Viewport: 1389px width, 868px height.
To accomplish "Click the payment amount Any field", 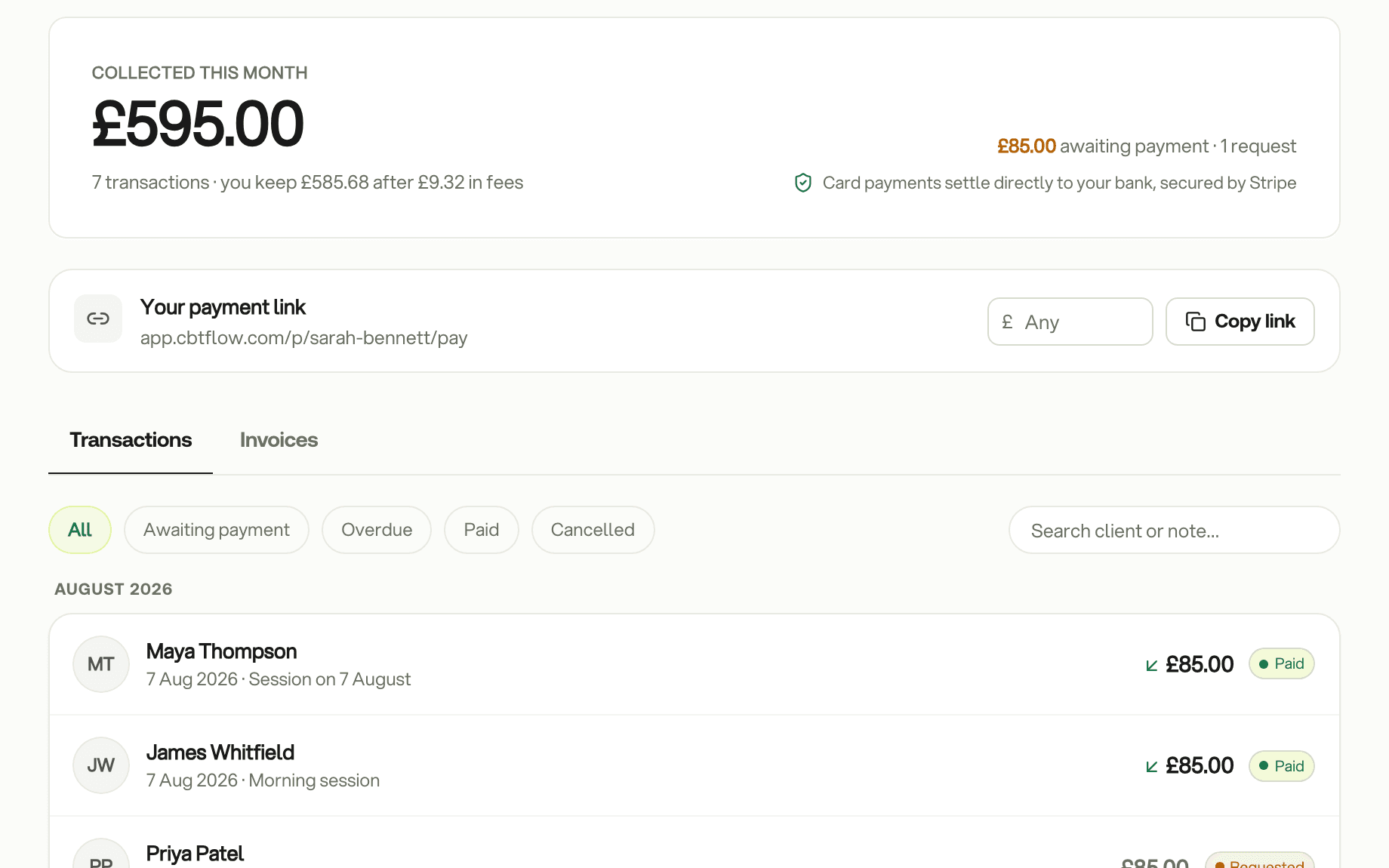I will click(x=1070, y=322).
